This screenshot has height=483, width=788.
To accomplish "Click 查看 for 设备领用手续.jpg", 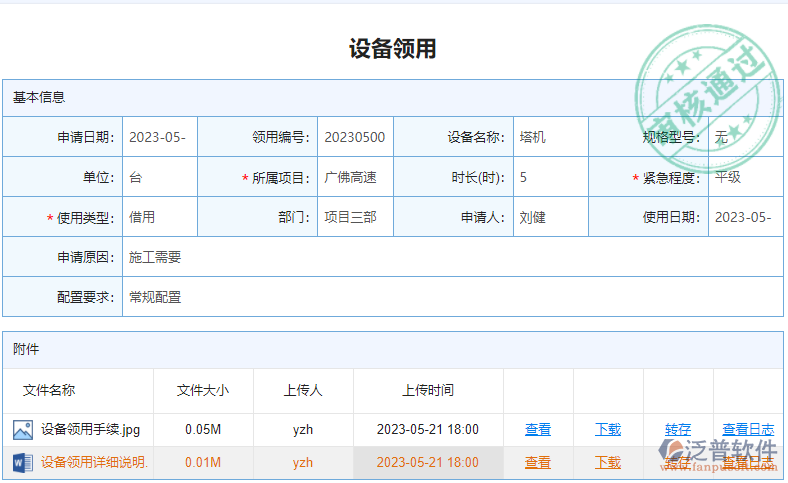I will pyautogui.click(x=538, y=430).
